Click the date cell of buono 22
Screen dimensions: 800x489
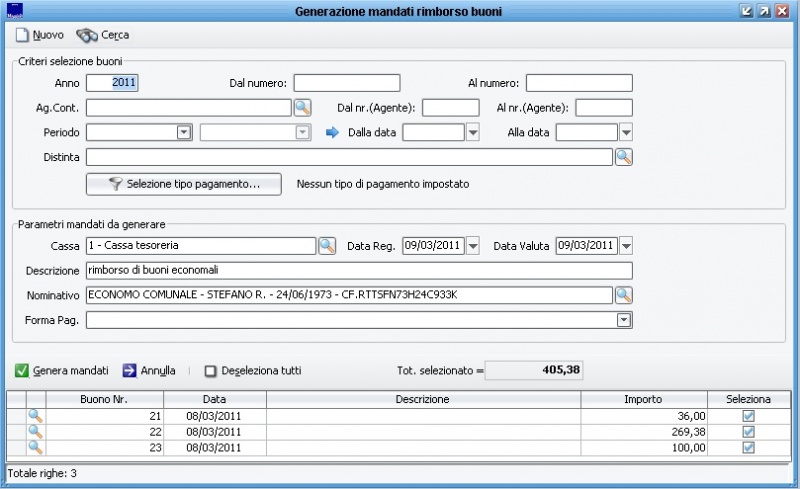click(x=215, y=432)
